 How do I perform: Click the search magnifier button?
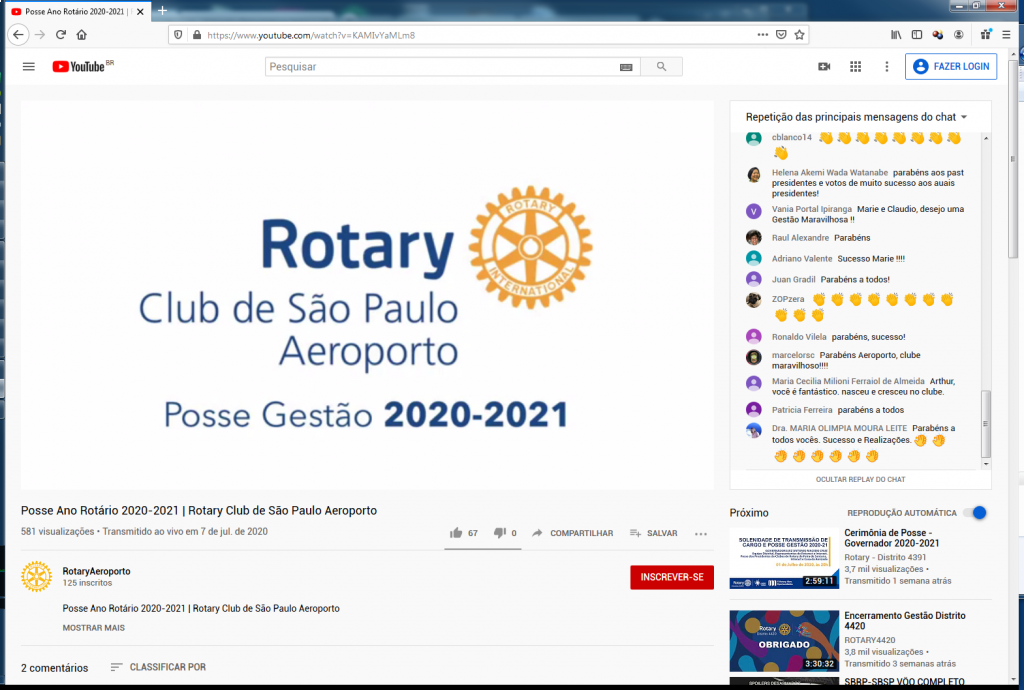pos(661,67)
